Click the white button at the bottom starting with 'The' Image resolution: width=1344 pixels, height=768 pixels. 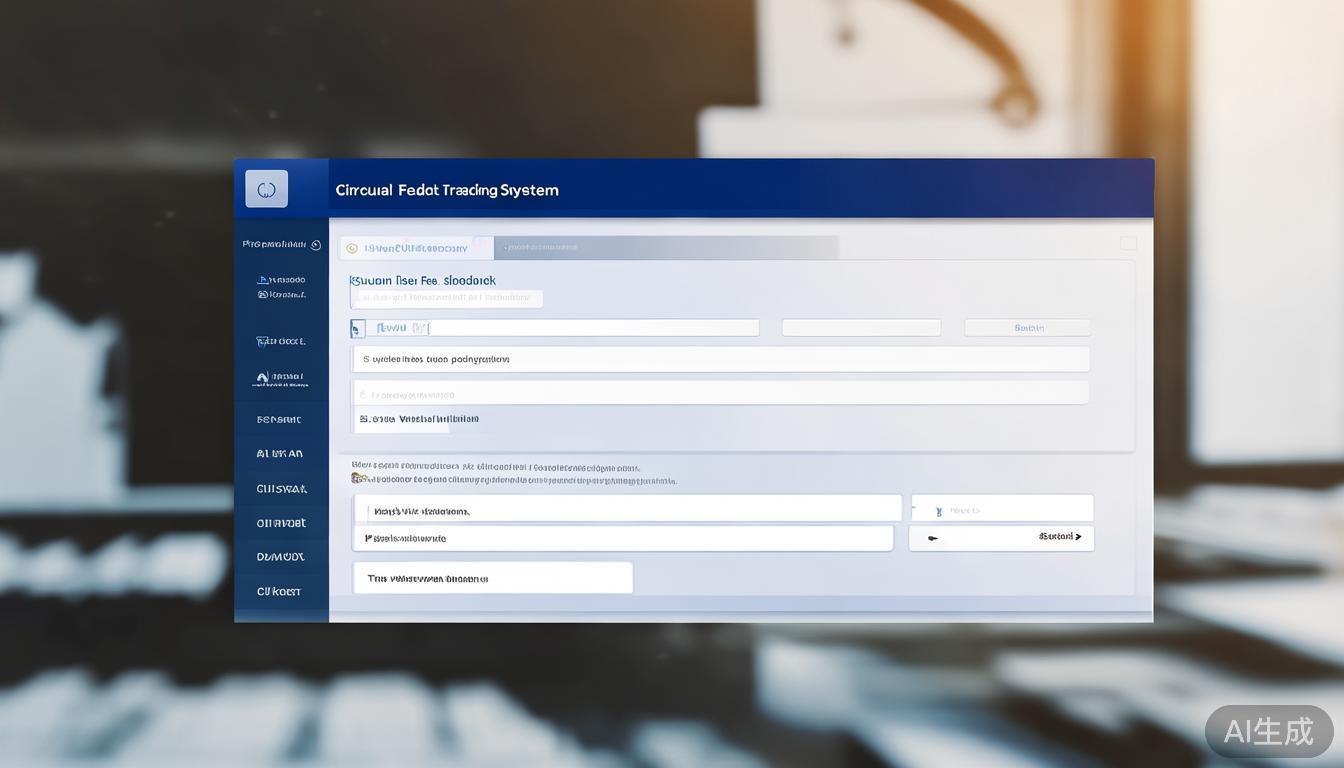(492, 578)
